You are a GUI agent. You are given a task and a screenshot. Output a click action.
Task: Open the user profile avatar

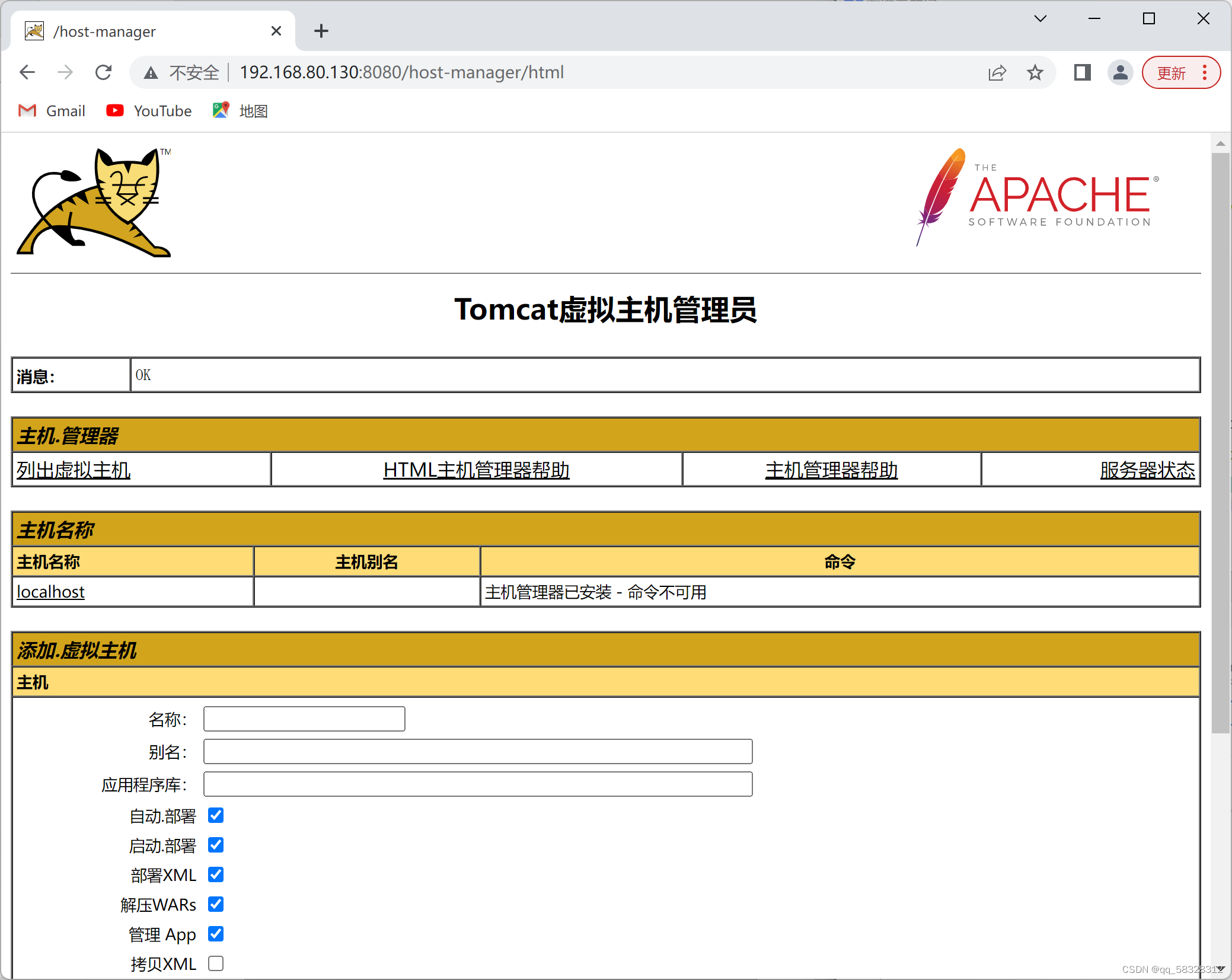[x=1120, y=72]
